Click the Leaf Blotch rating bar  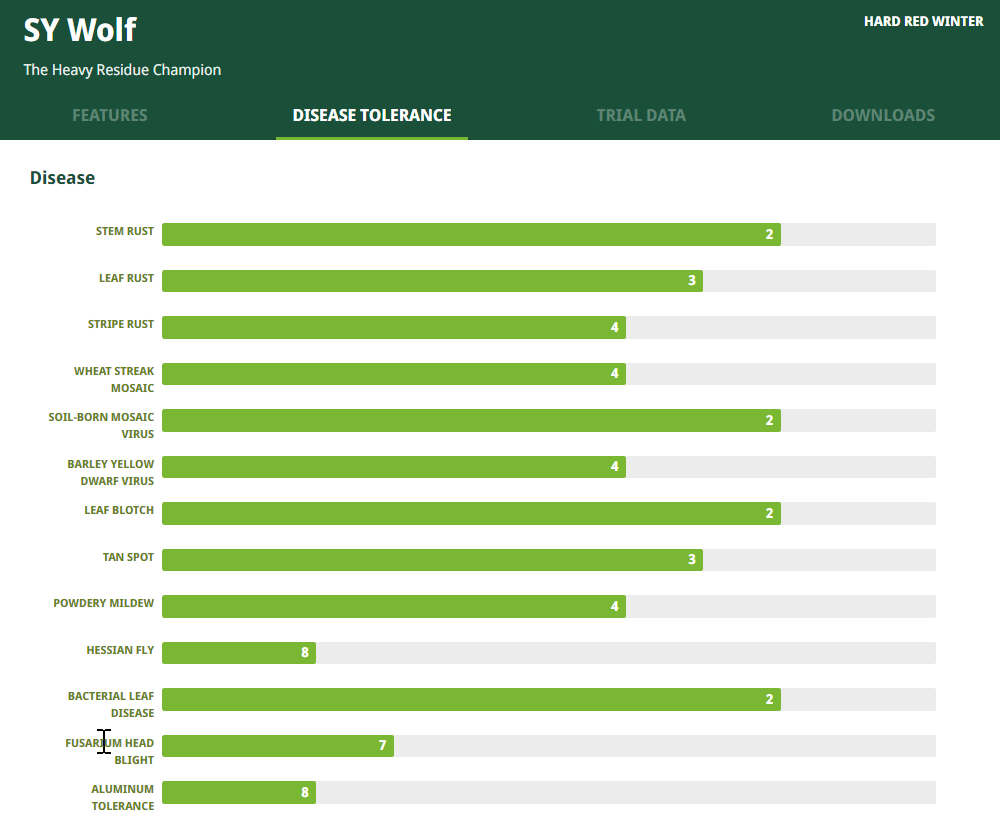point(548,514)
